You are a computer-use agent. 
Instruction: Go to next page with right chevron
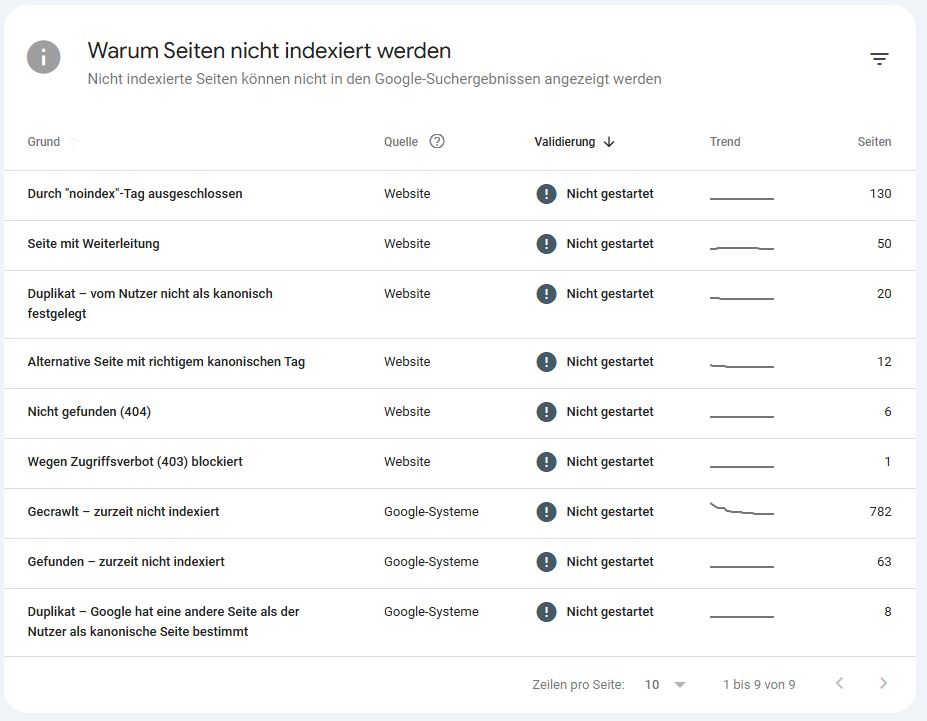coord(883,684)
